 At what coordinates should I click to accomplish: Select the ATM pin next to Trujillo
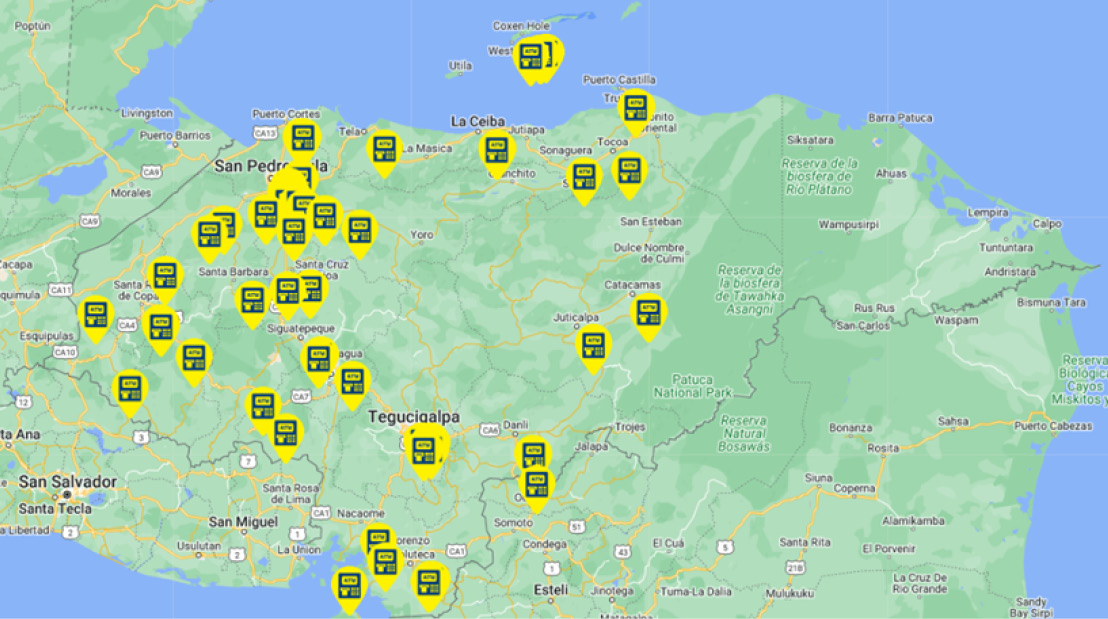tap(635, 107)
